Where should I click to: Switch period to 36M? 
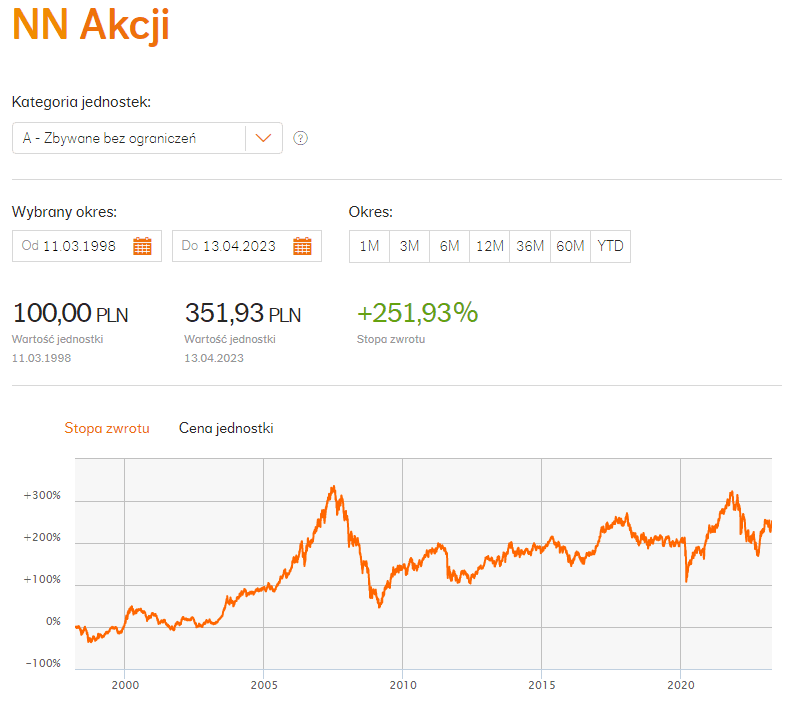point(530,246)
